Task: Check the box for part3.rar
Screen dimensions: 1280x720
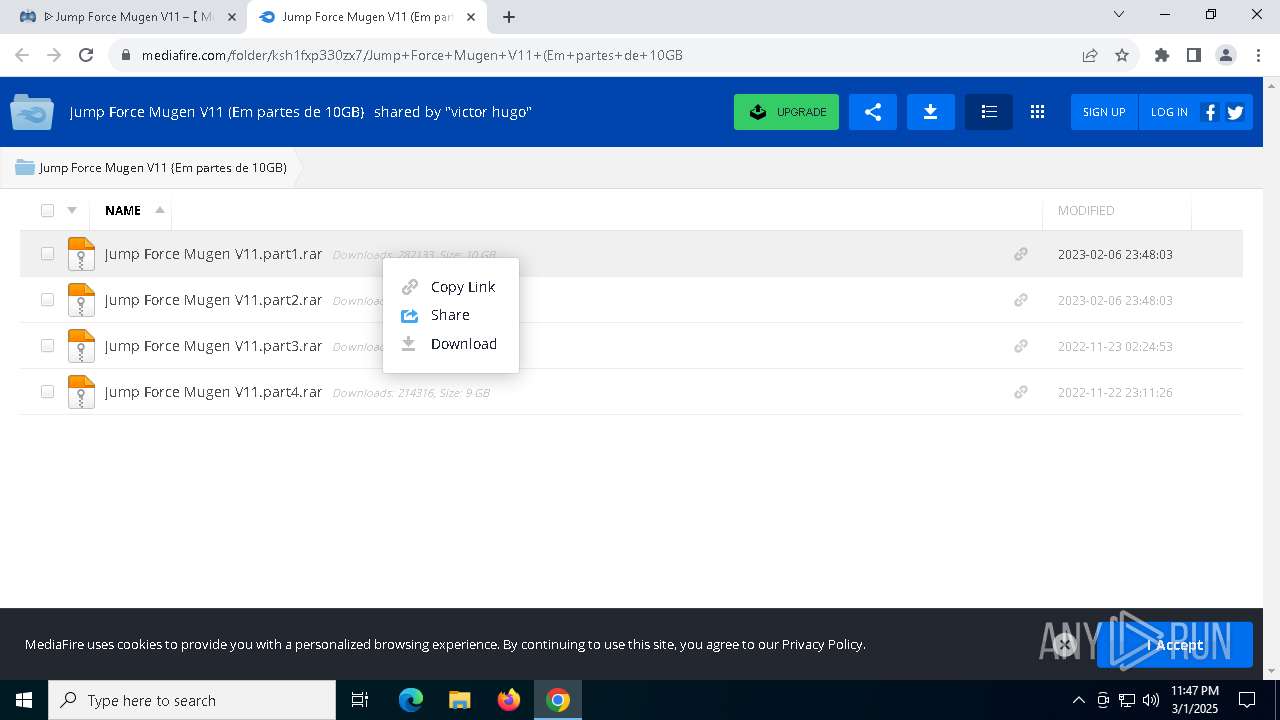Action: pos(47,346)
